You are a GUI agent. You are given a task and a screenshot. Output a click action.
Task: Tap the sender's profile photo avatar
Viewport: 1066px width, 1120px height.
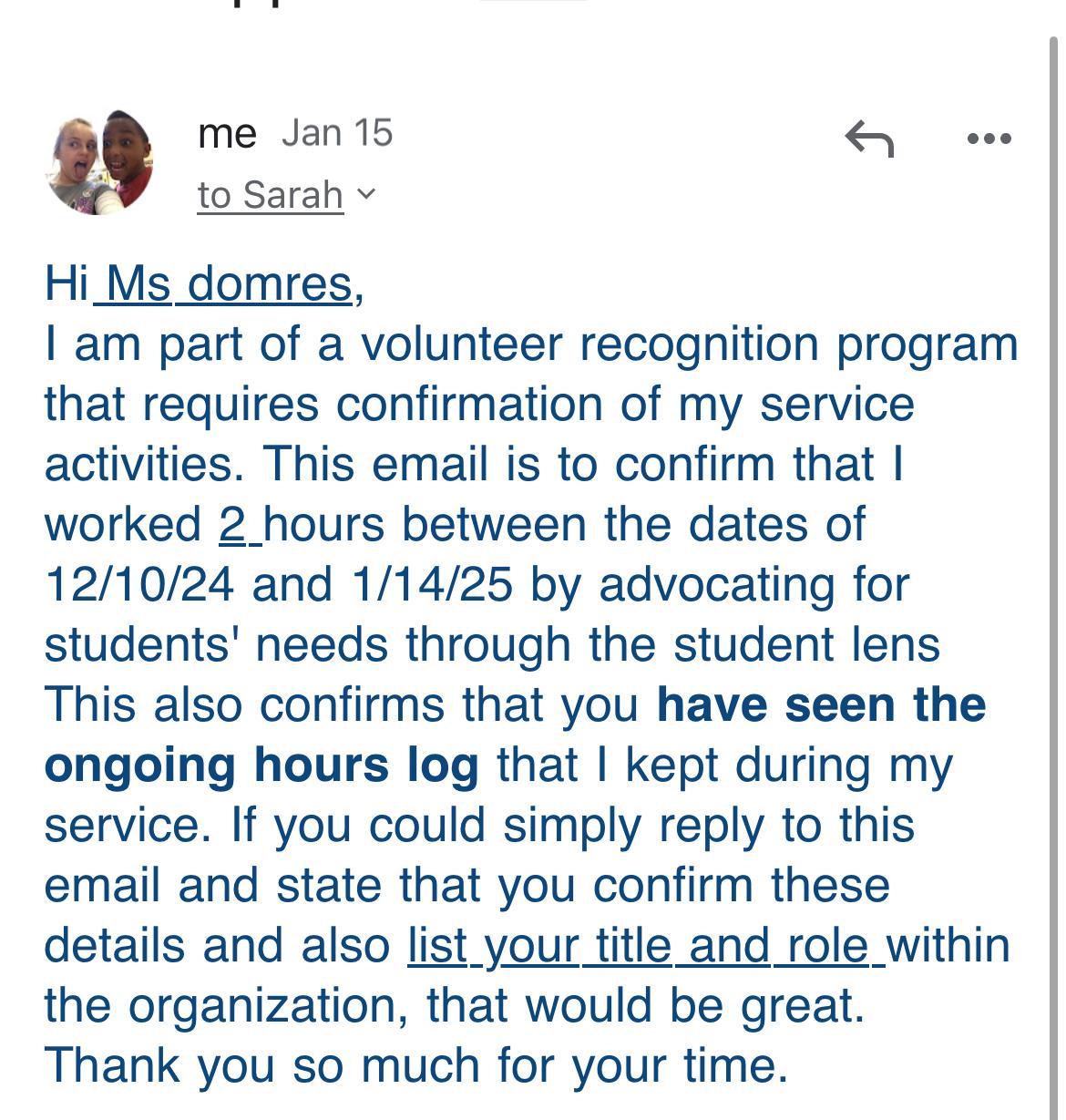pos(98,163)
